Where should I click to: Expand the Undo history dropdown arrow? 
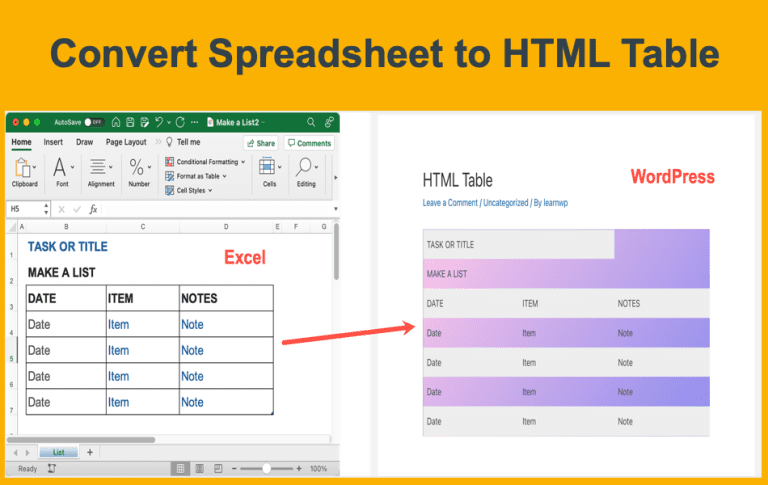click(169, 122)
